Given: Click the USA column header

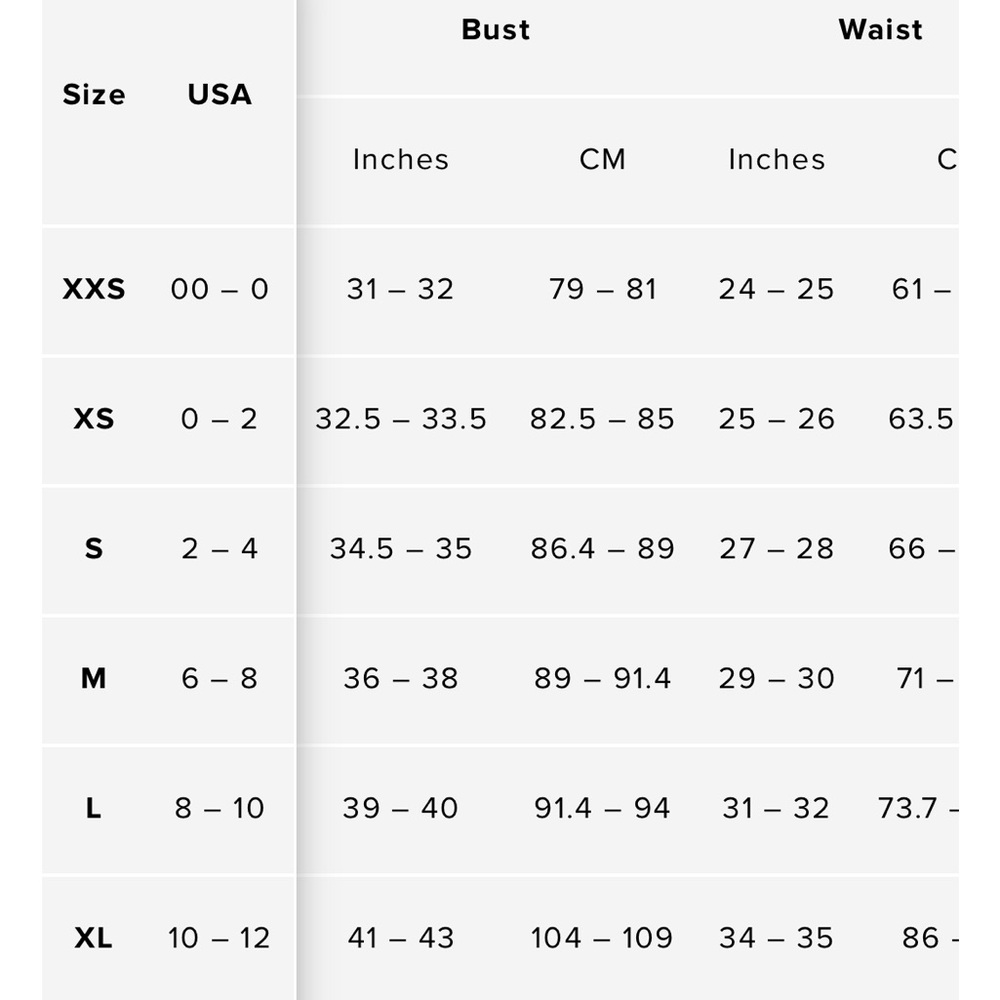Looking at the screenshot, I should [x=219, y=95].
